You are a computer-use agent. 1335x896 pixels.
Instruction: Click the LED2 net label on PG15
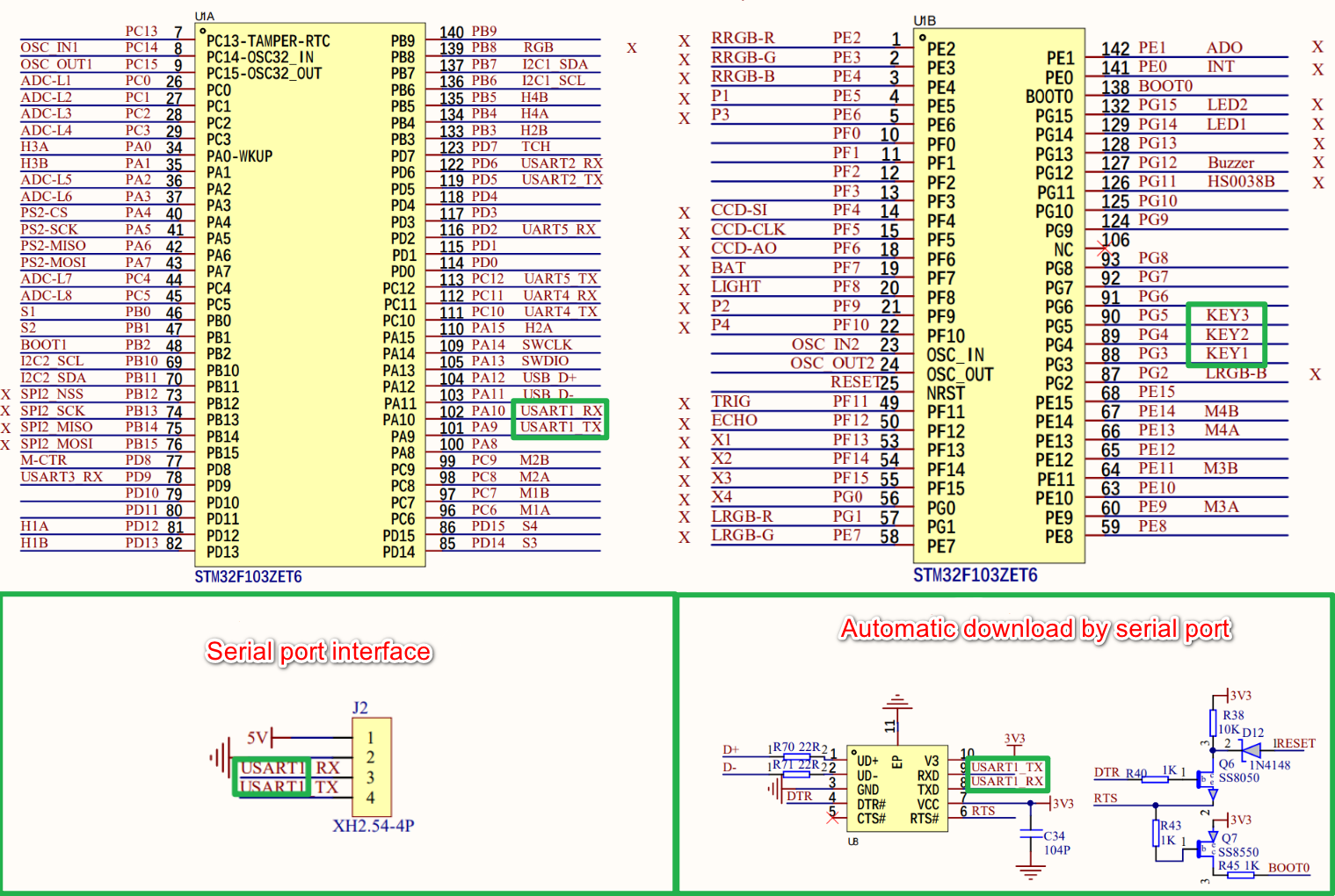[1227, 105]
